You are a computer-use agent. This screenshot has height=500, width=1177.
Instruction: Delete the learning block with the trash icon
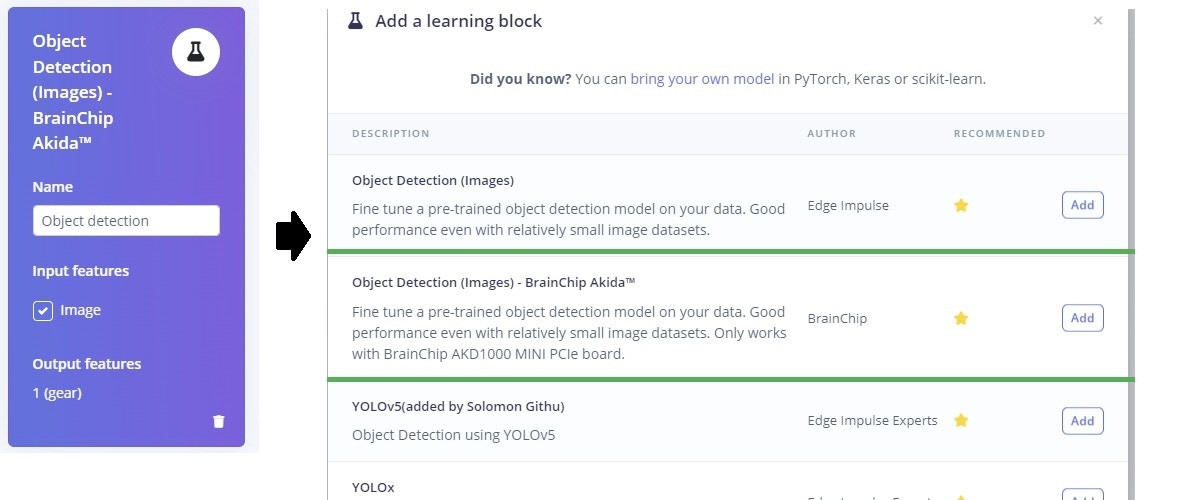(219, 421)
